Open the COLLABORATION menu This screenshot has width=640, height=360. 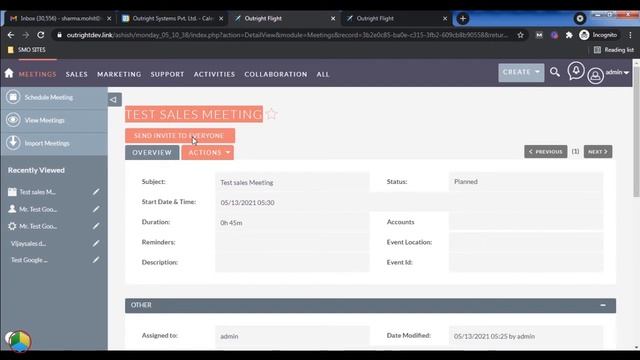click(276, 74)
